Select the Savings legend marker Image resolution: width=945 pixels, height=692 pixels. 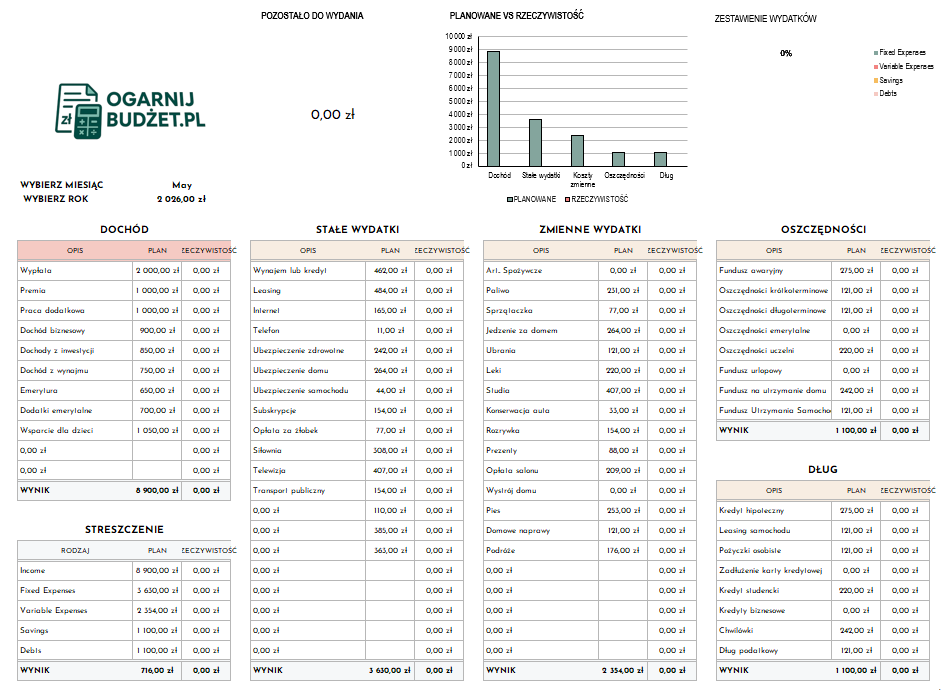coord(874,80)
